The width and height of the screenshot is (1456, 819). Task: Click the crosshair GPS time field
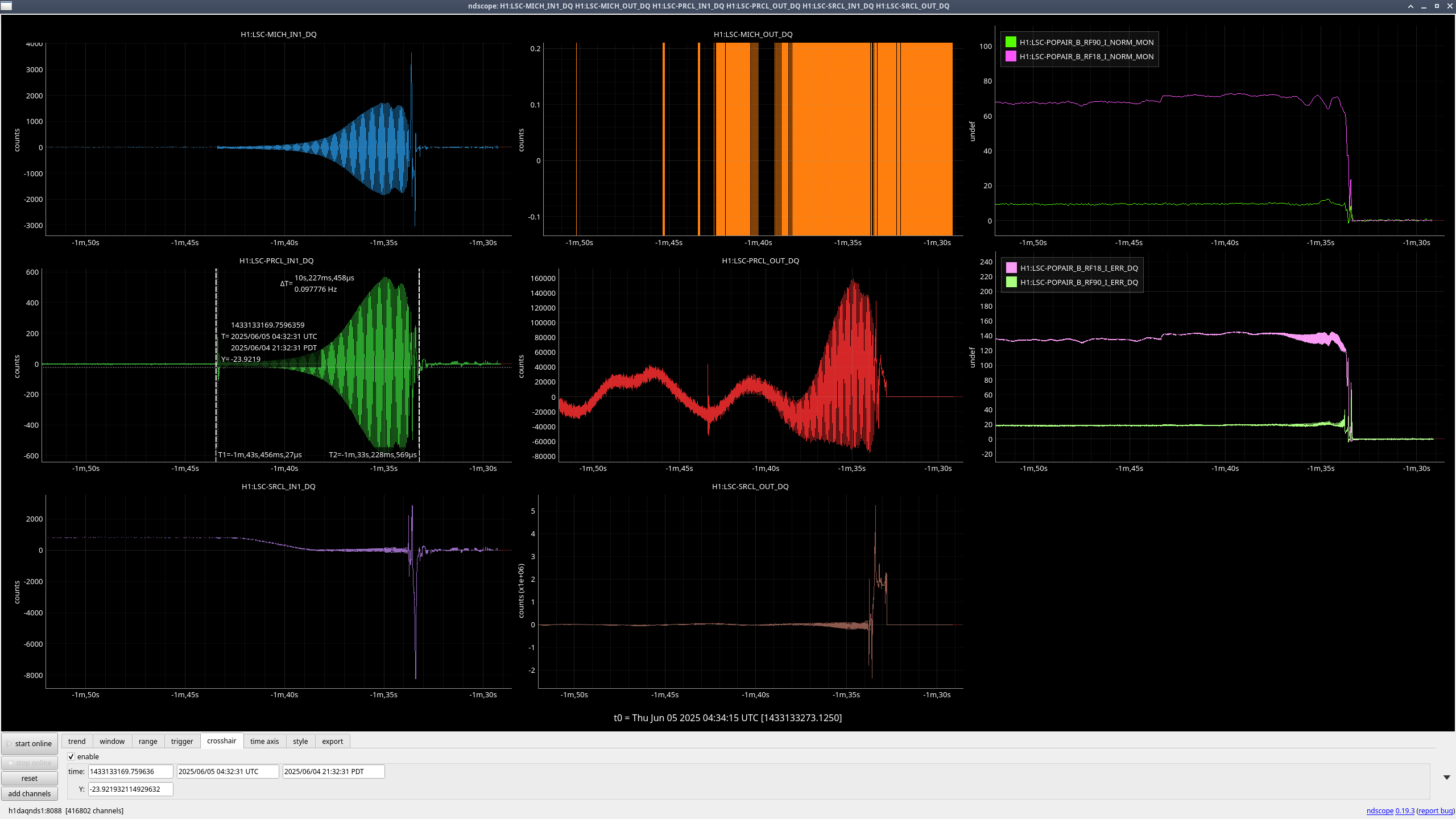pos(131,772)
